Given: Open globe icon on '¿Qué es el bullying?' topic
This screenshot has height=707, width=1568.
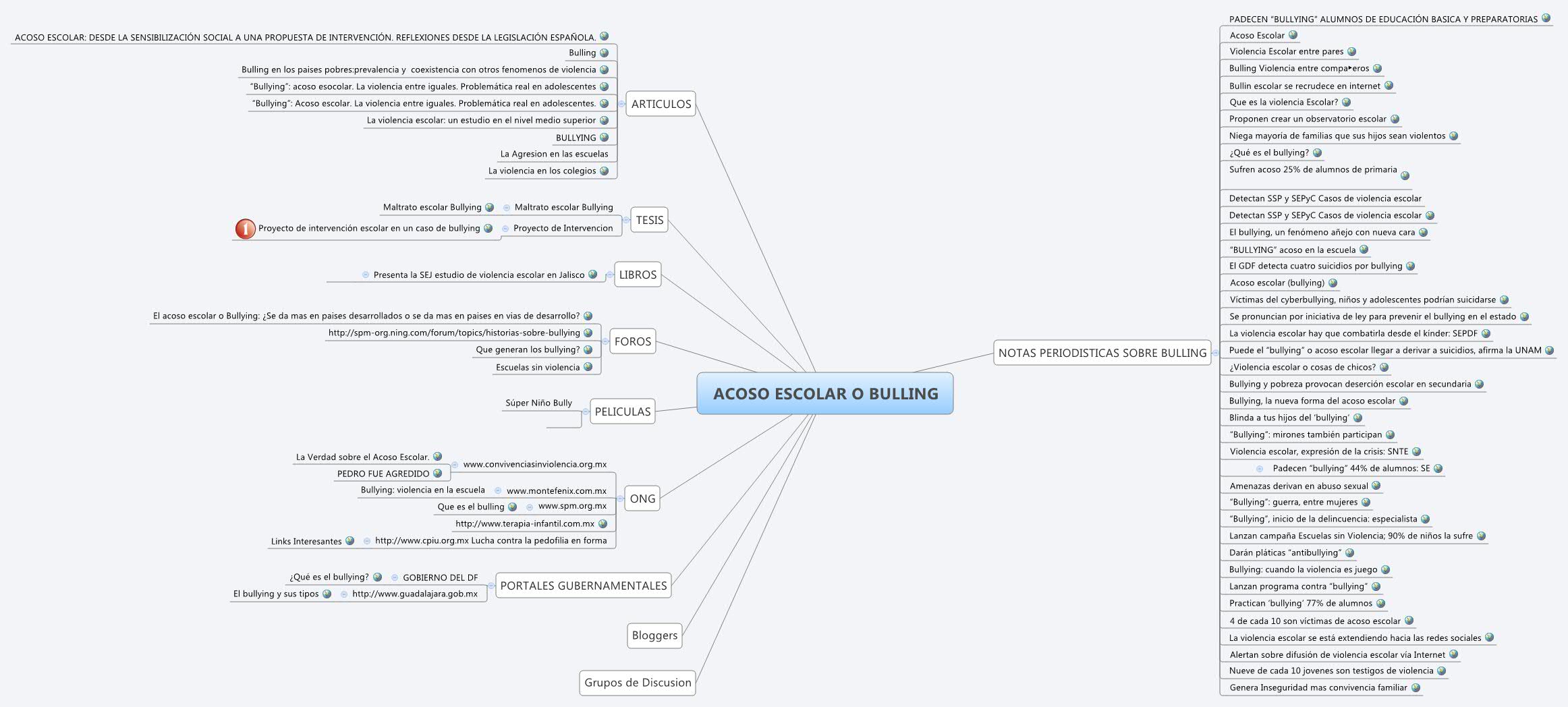Looking at the screenshot, I should (379, 577).
